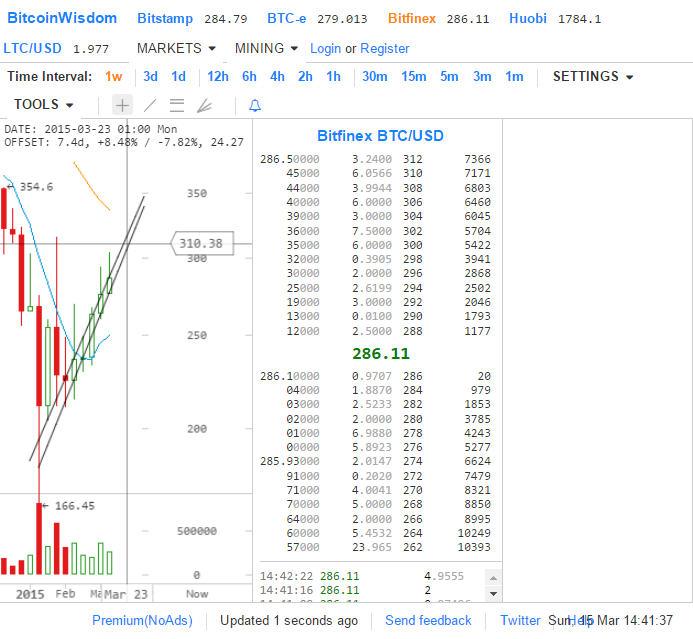Click the Bitstamp price 284.79
The image size is (693, 639).
click(225, 19)
